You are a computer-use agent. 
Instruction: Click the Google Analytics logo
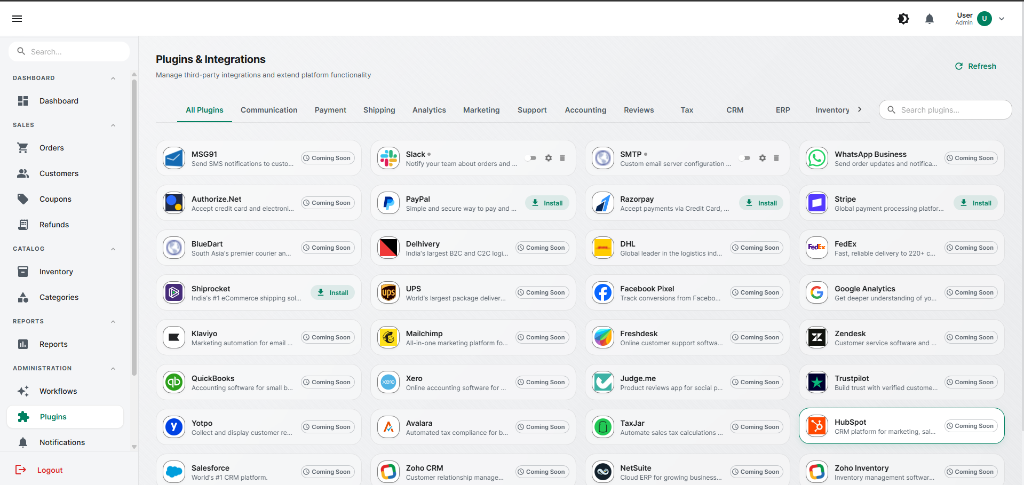click(x=816, y=292)
